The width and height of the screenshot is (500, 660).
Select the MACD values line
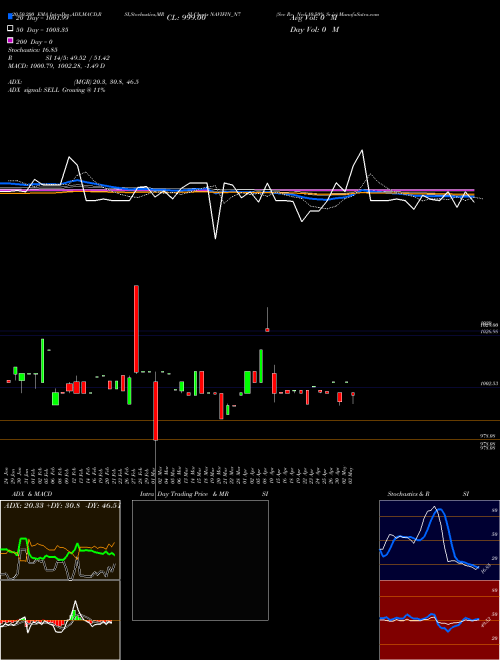pos(56,66)
